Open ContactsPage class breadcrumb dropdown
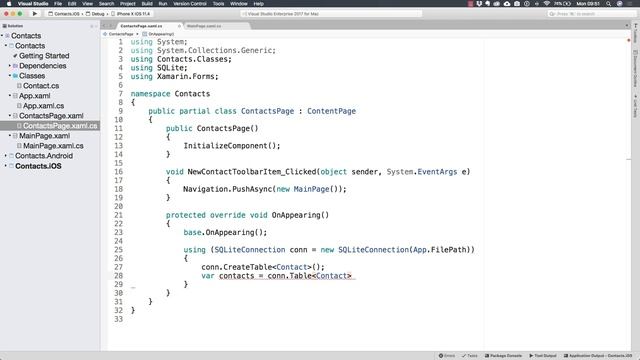 [120, 34]
